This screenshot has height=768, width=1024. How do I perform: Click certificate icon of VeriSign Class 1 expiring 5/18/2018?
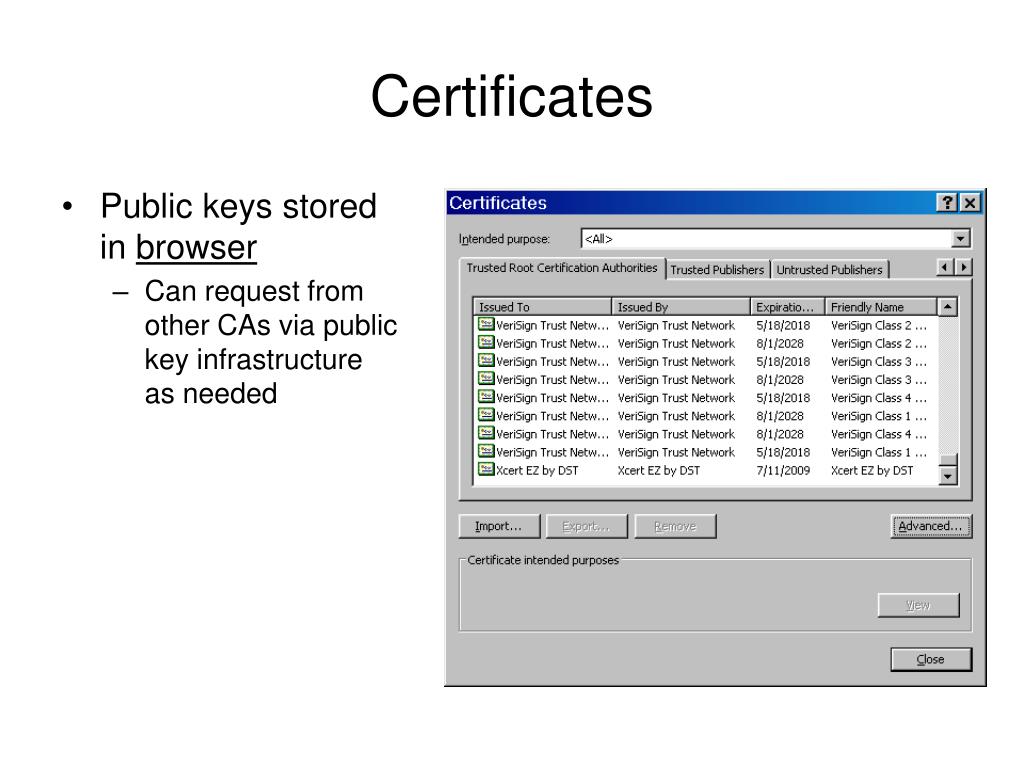[485, 451]
